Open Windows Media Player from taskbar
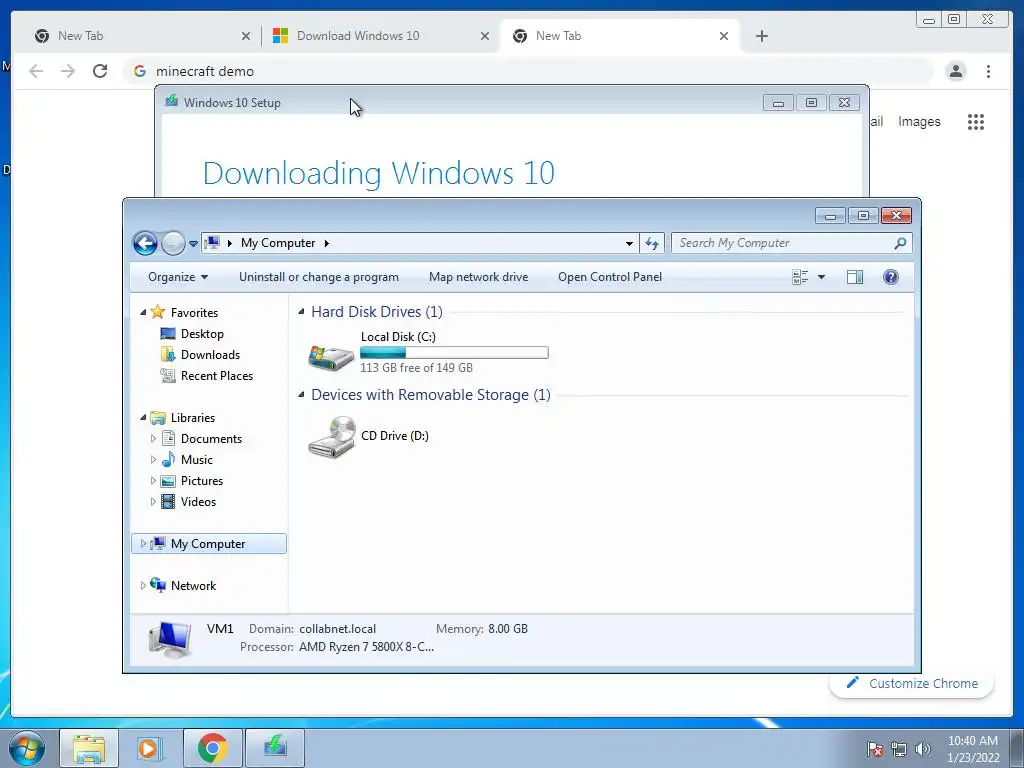 [x=150, y=748]
